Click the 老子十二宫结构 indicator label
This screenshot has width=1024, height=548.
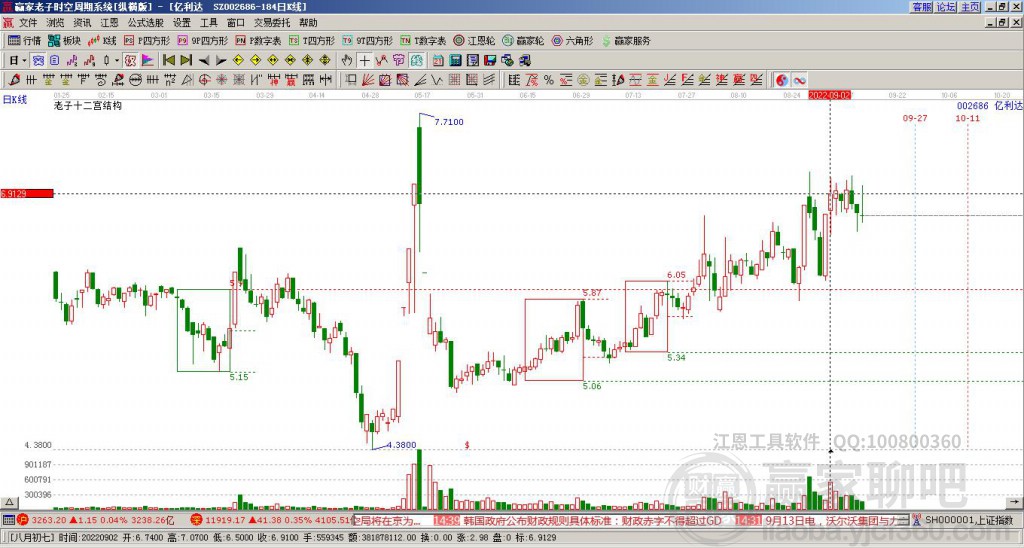click(88, 105)
